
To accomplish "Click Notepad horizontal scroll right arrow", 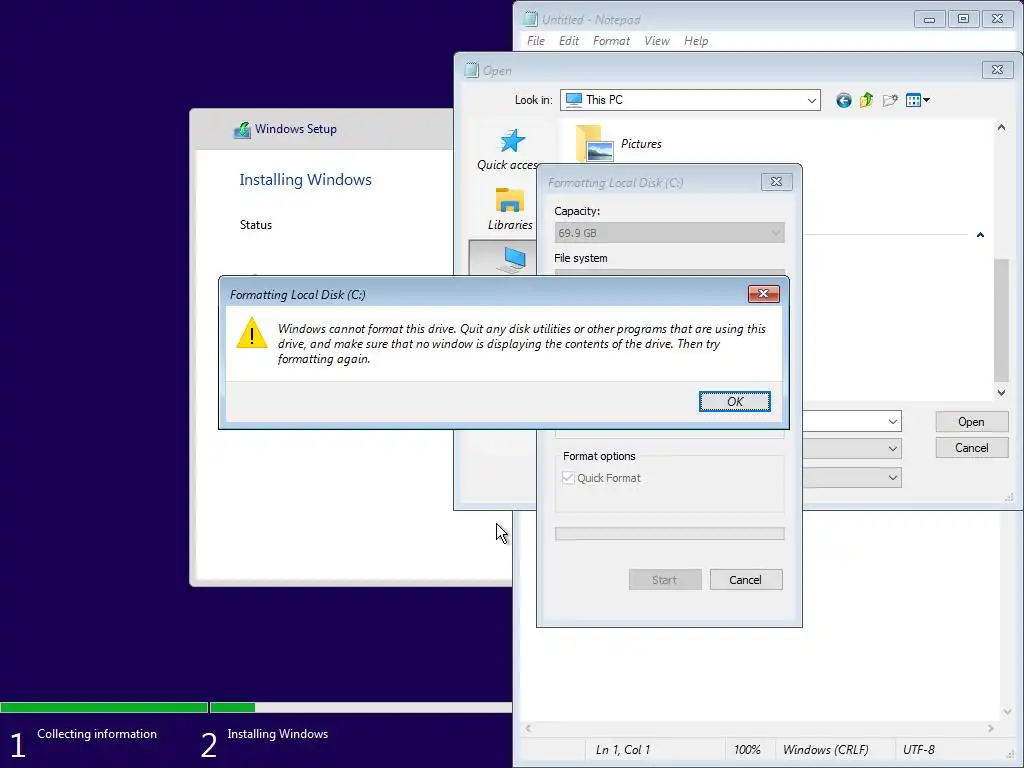I will pos(991,728).
